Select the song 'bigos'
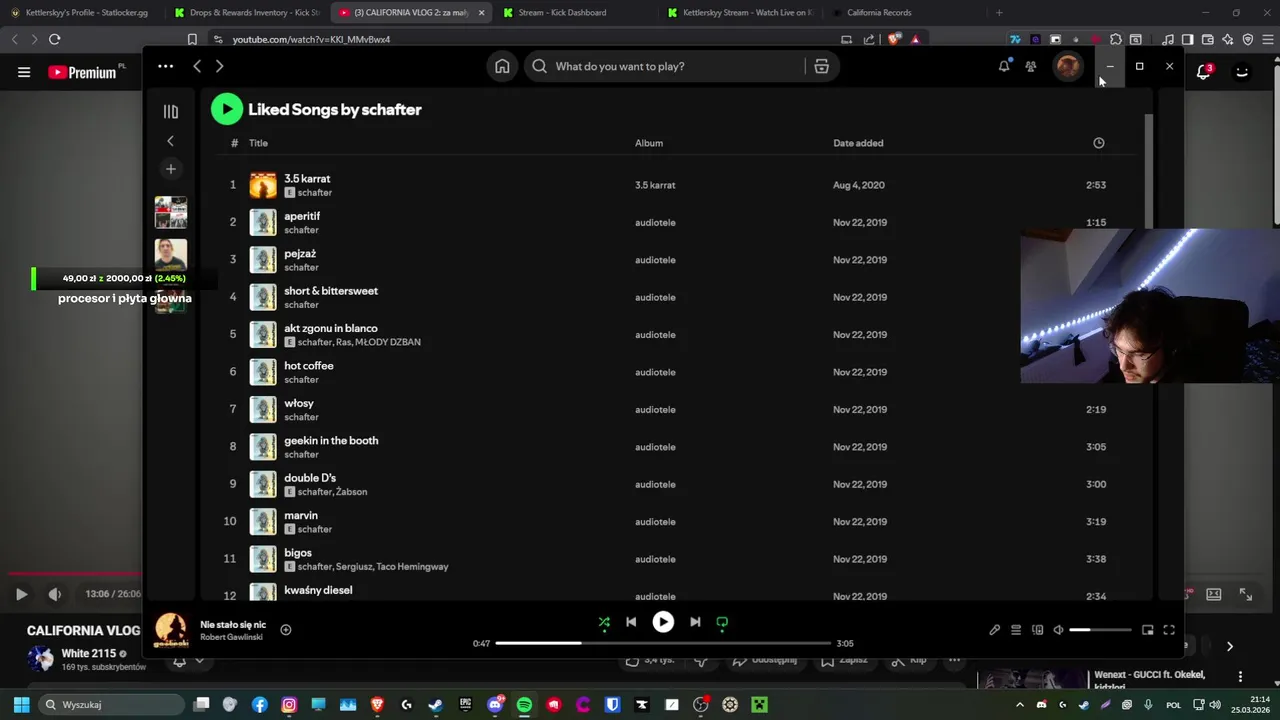The width and height of the screenshot is (1280, 720). click(x=298, y=552)
